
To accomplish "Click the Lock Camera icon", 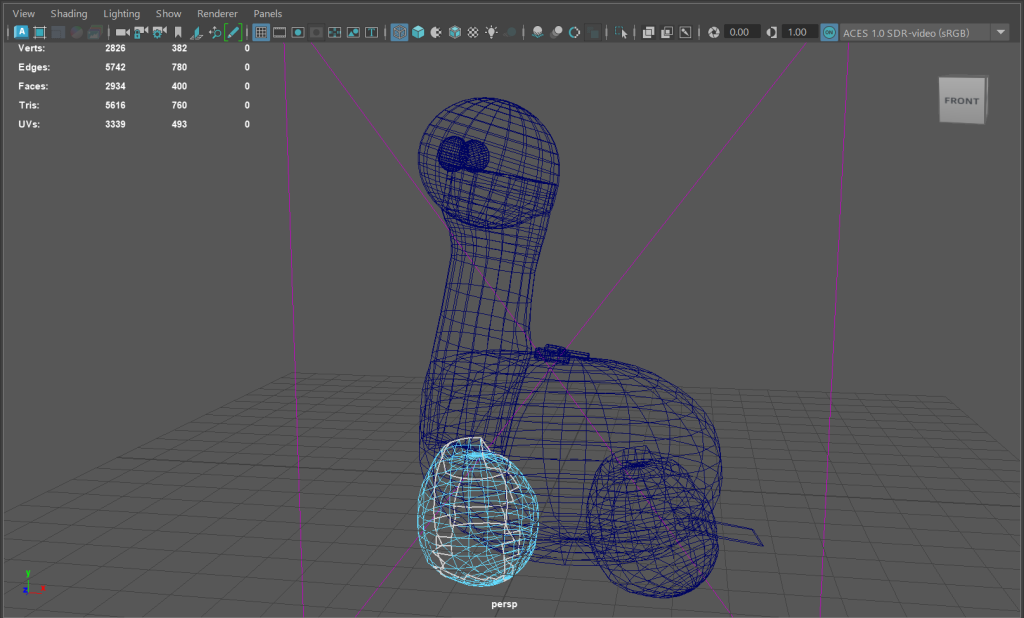I will click(x=141, y=33).
